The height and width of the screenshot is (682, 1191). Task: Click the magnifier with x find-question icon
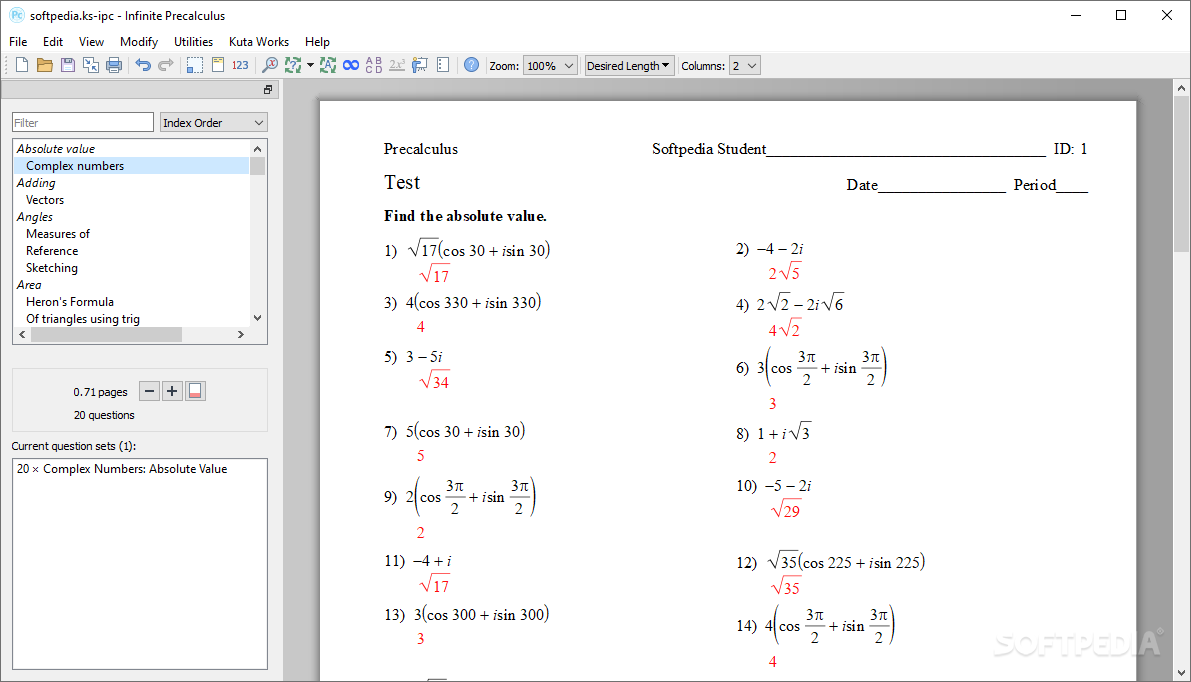pos(269,65)
